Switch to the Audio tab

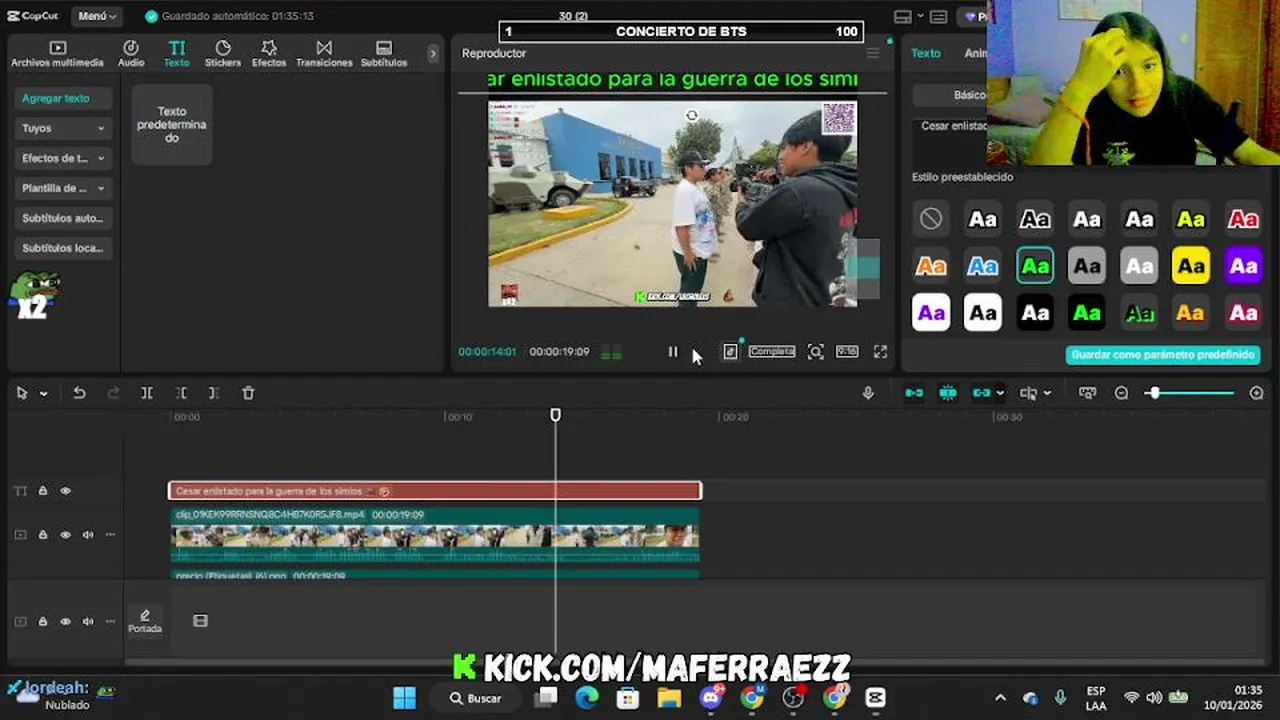[131, 54]
